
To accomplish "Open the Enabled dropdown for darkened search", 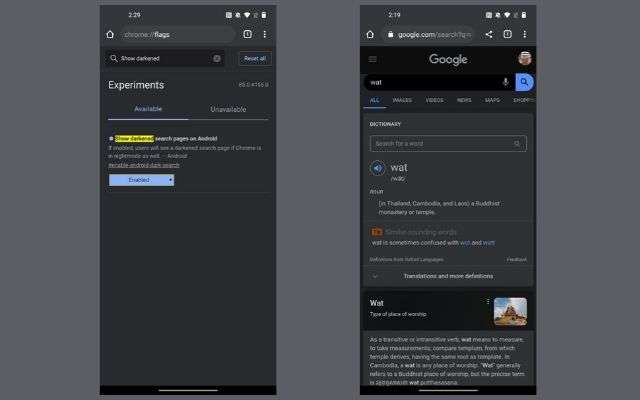I will pyautogui.click(x=141, y=180).
